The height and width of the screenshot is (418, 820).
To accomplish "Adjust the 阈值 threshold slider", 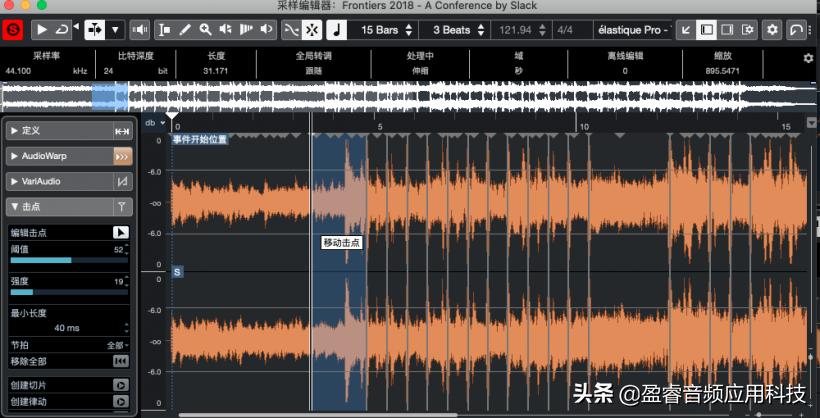I will click(x=69, y=260).
